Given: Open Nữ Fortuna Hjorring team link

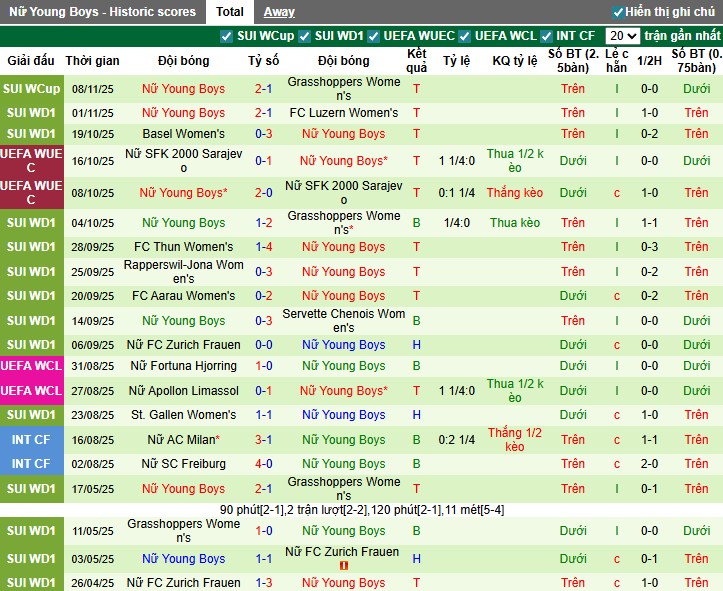Looking at the screenshot, I should click(x=184, y=366).
